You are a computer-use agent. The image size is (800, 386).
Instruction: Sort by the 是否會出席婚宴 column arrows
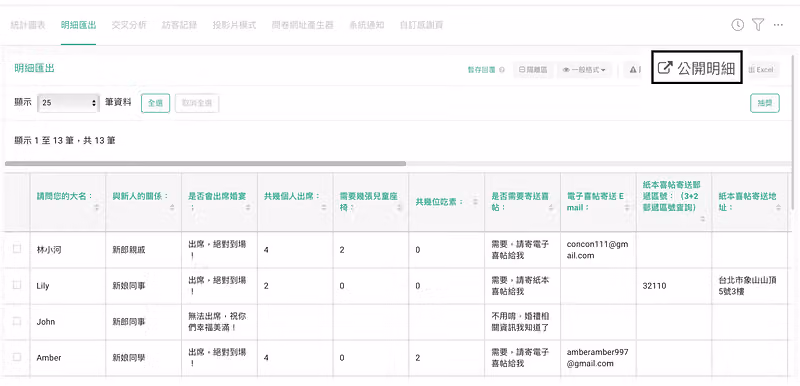click(x=248, y=207)
